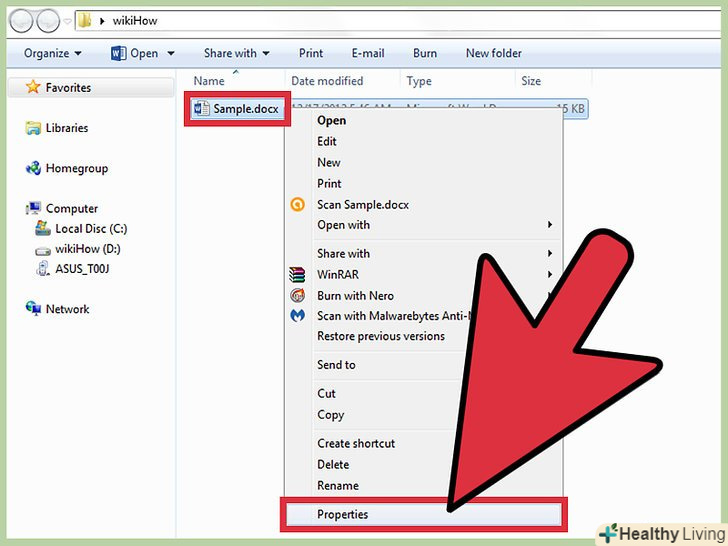
Task: Expand the Share with context submenu arrow
Action: (x=550, y=254)
